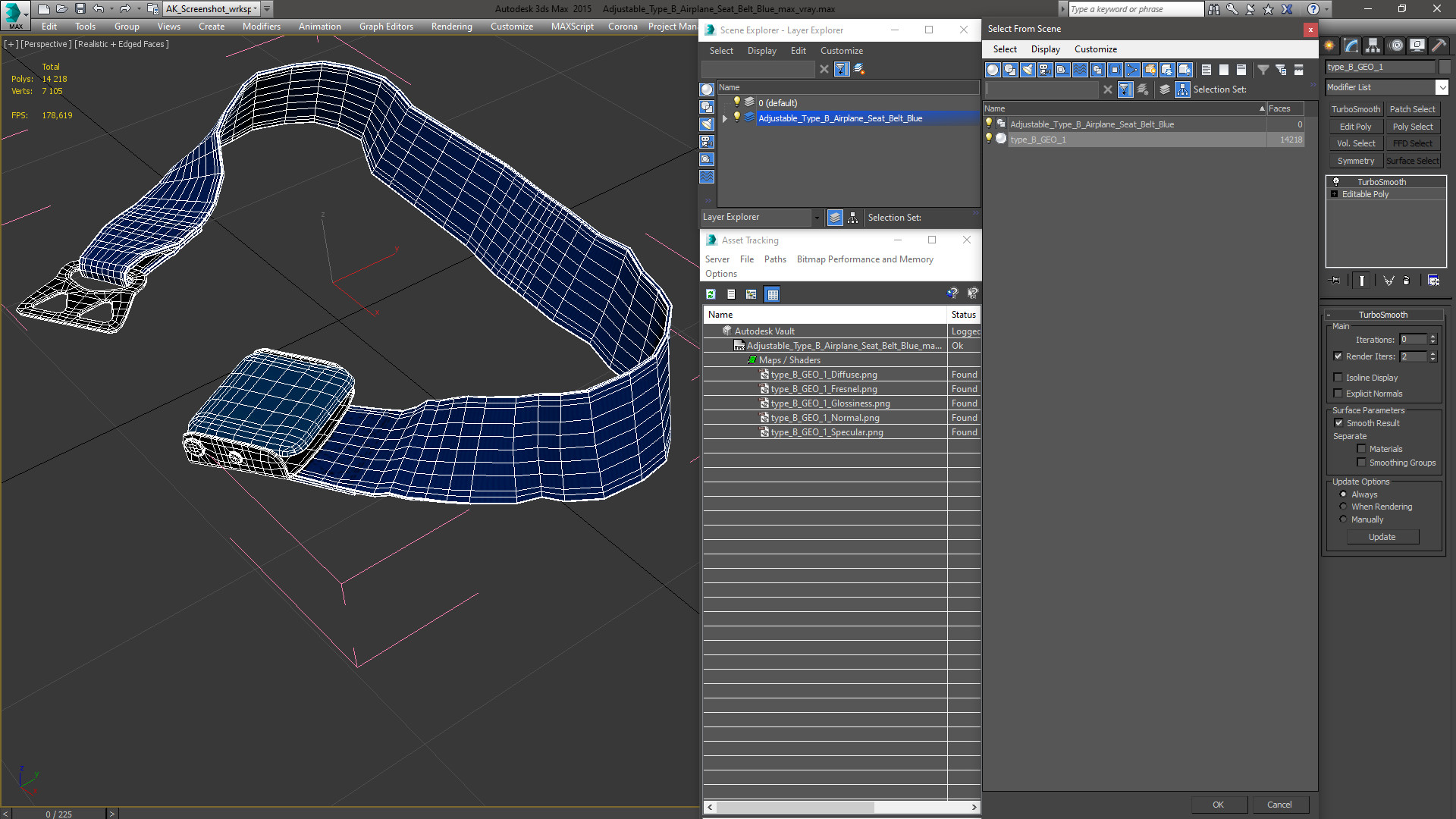Toggle Display Cameras filter in Select From Scene
1456x819 pixels.
(1045, 70)
